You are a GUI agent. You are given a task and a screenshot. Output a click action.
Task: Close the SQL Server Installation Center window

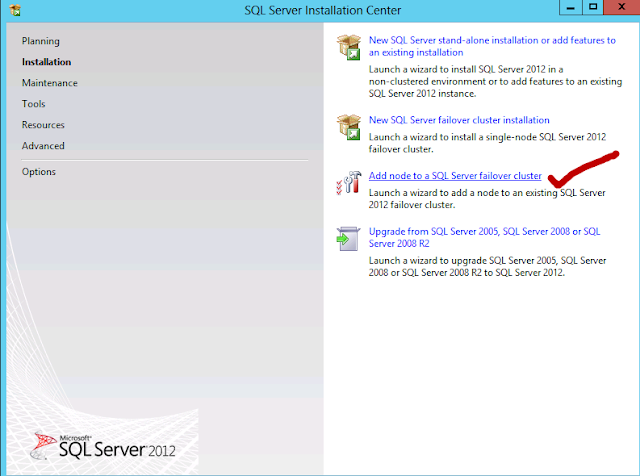click(x=621, y=7)
